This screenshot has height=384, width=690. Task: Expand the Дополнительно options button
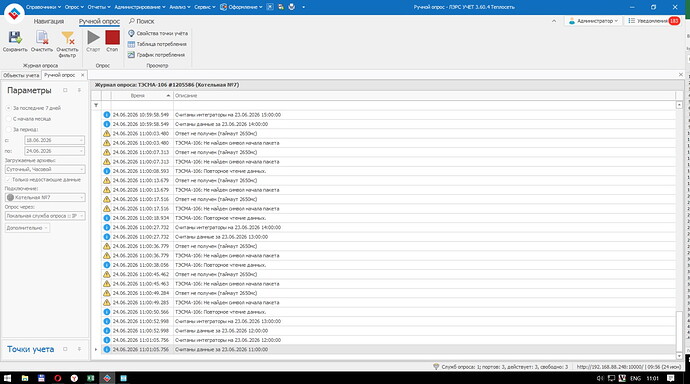[x=27, y=228]
